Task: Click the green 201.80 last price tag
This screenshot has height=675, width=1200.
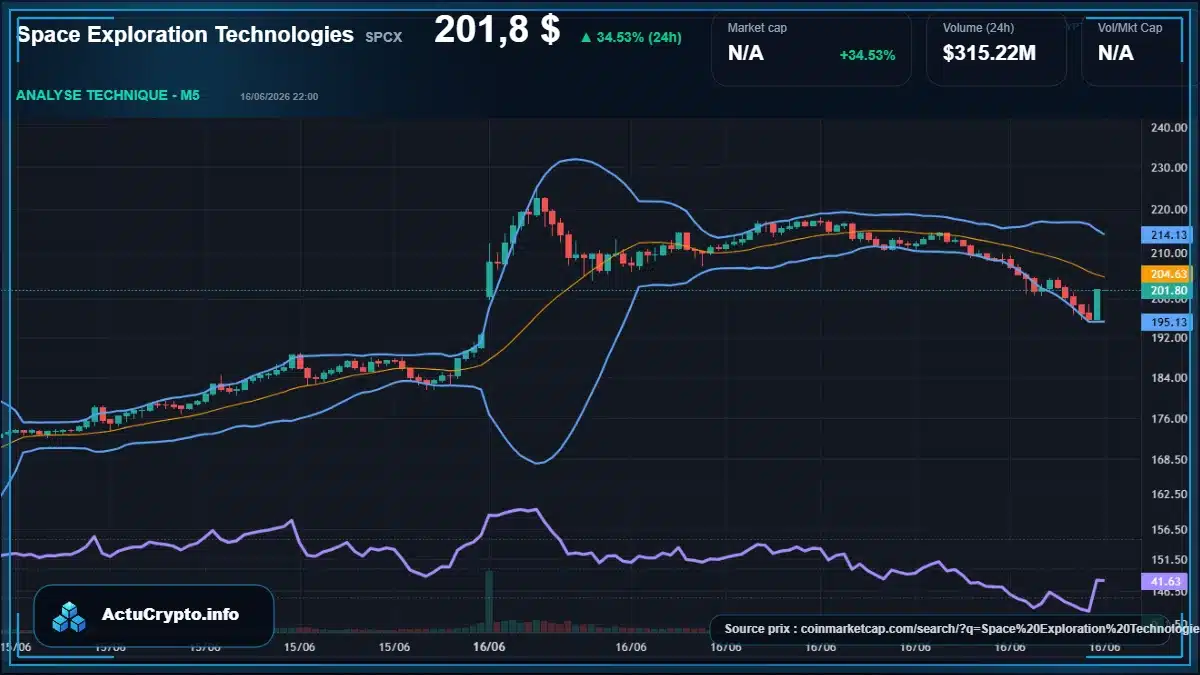Action: [1168, 290]
